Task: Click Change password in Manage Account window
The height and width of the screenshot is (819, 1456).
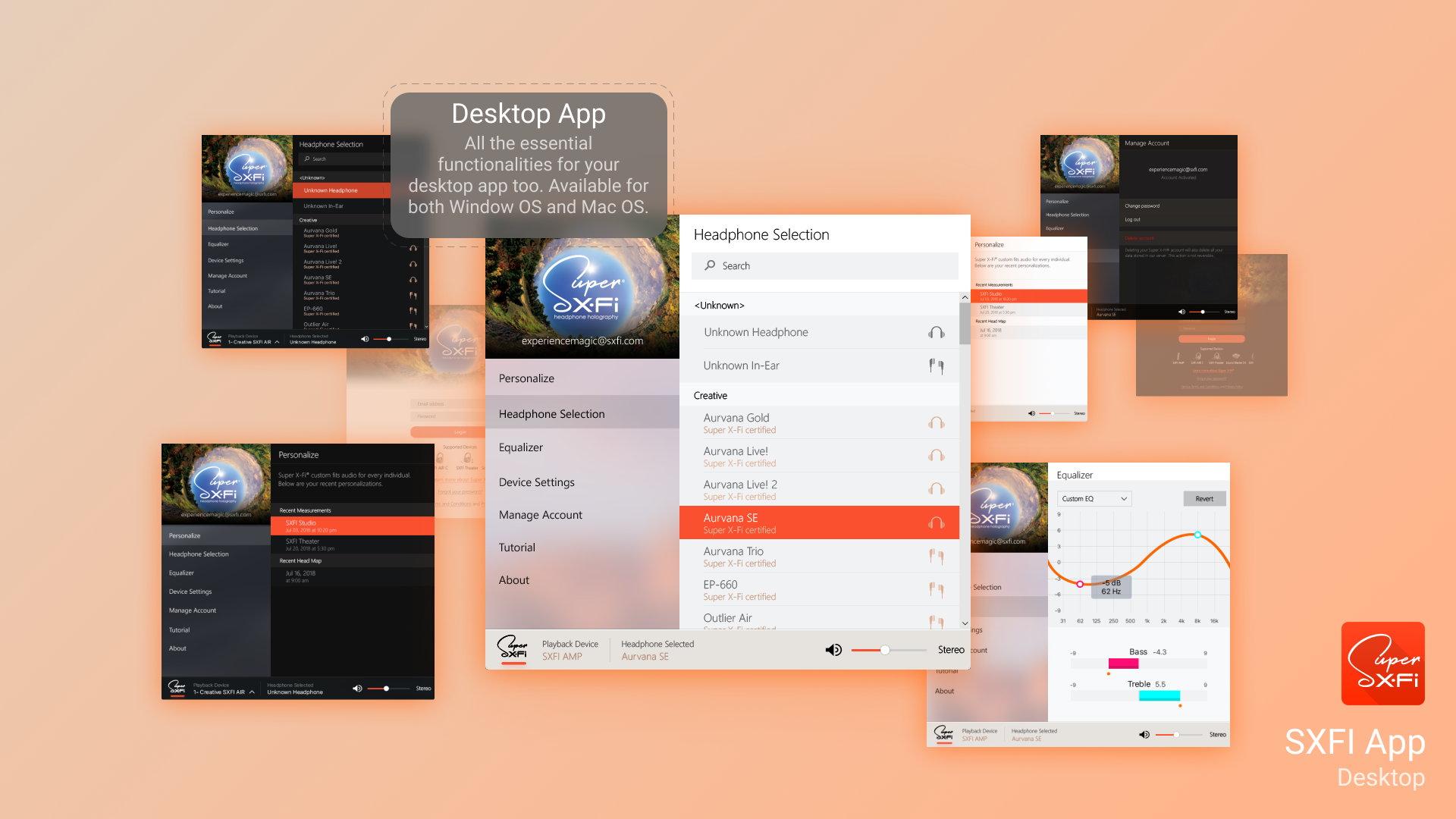Action: pyautogui.click(x=1142, y=206)
